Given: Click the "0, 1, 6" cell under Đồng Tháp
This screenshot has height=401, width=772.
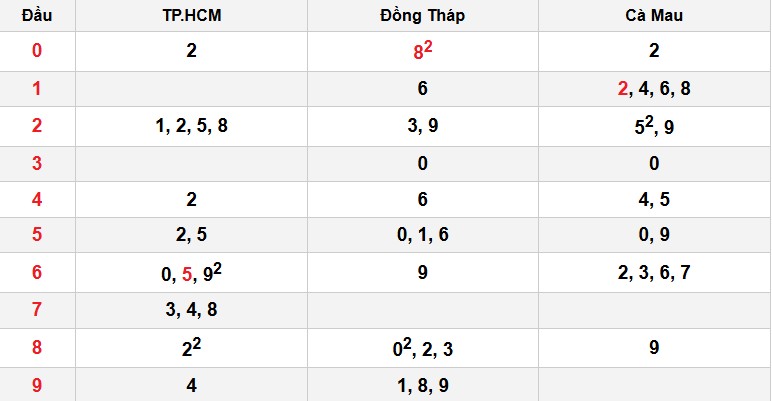Looking at the screenshot, I should 422,236.
